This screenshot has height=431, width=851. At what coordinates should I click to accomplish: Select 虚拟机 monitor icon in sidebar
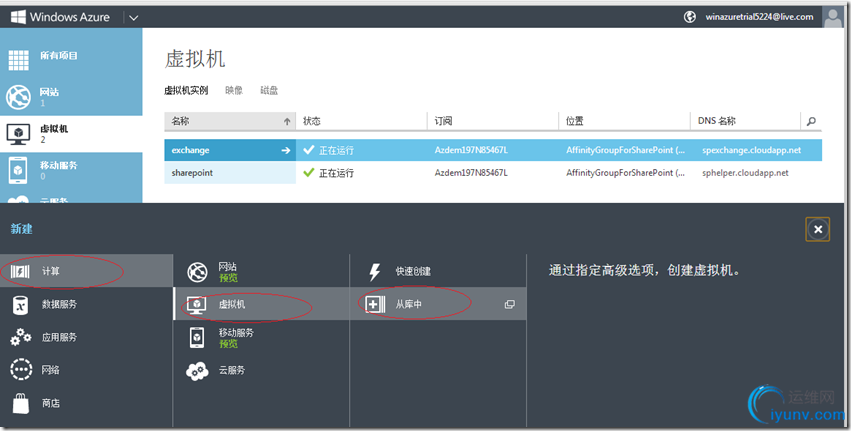click(18, 134)
